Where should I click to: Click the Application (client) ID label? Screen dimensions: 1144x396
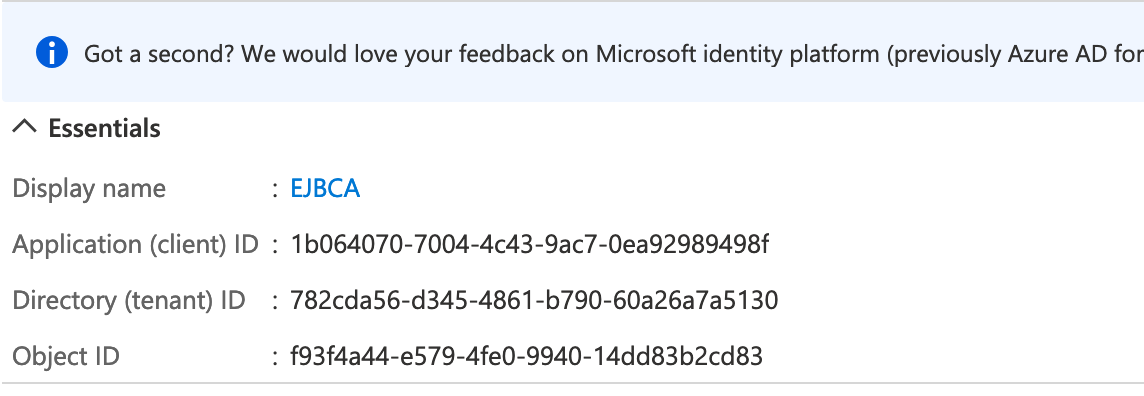click(136, 244)
